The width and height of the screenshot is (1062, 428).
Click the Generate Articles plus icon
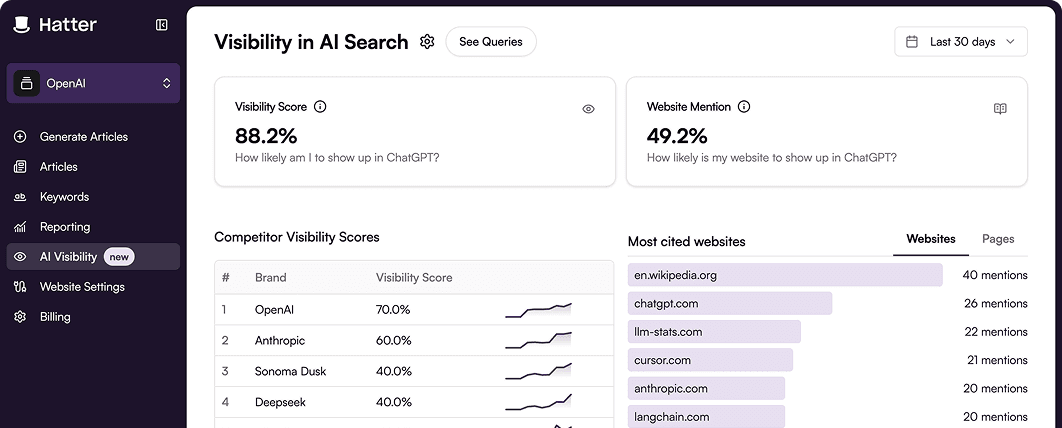(20, 137)
